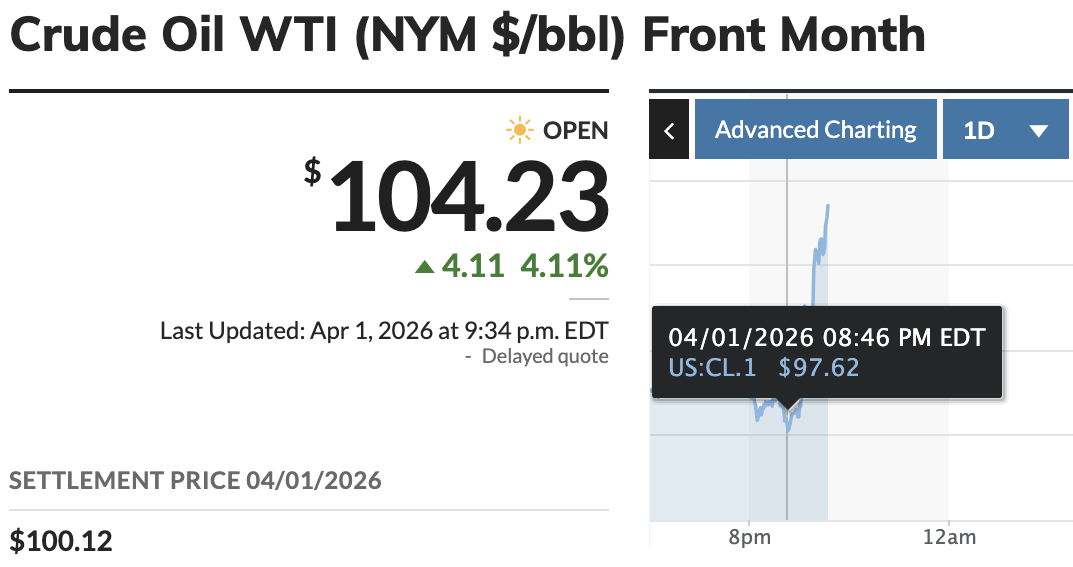Click the Settlement Price 04/01/2026 heading
1073x567 pixels.
coord(196,481)
